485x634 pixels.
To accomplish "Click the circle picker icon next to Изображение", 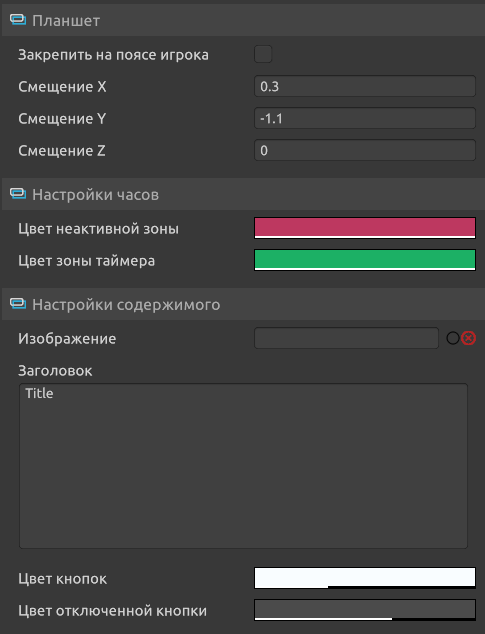I will 453,338.
